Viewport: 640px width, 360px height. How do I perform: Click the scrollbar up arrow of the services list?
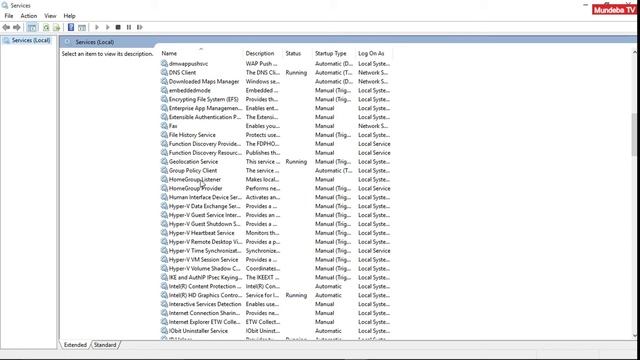635,52
